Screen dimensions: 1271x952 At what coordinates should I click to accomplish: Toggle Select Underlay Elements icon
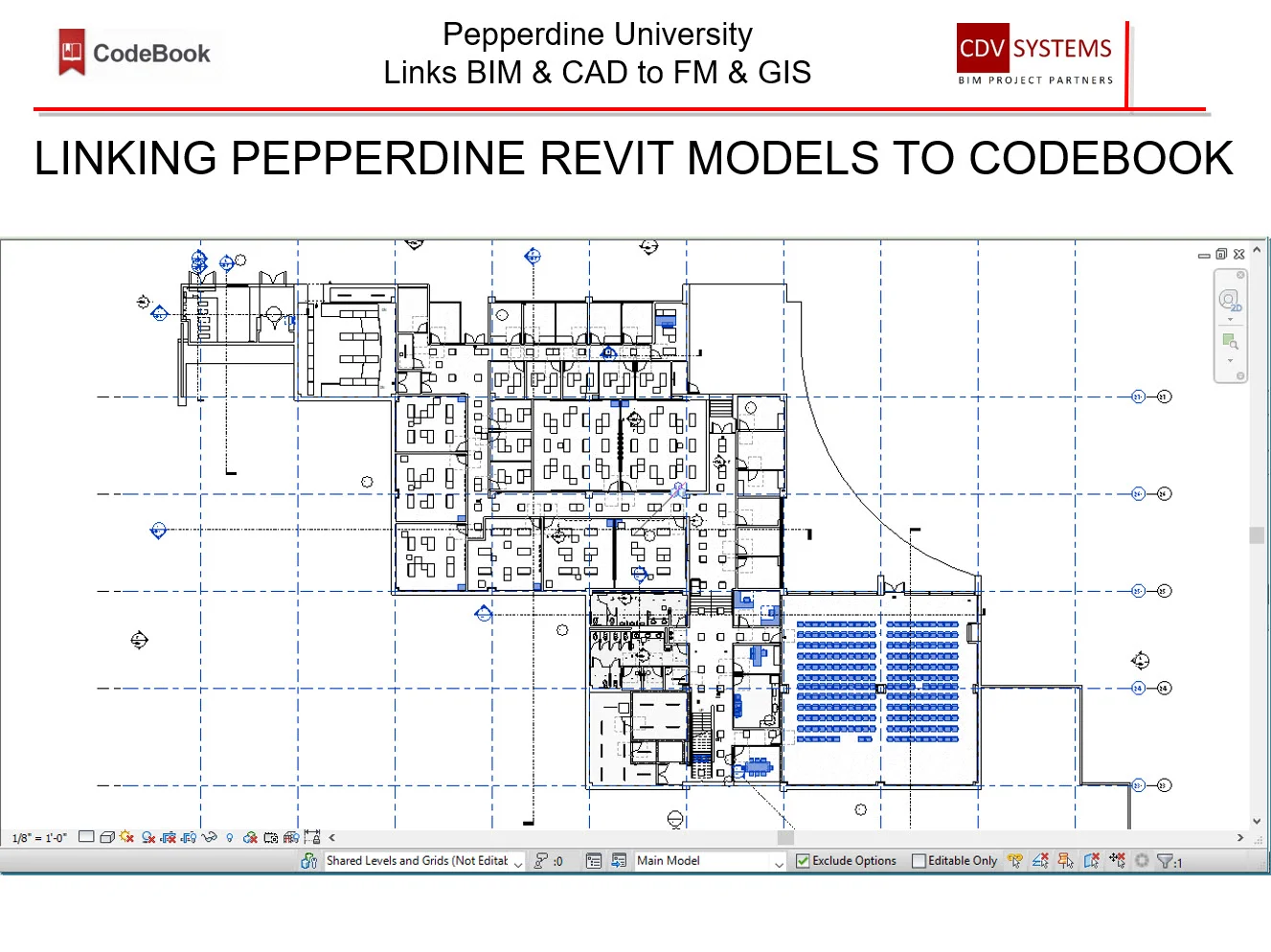(1040, 861)
